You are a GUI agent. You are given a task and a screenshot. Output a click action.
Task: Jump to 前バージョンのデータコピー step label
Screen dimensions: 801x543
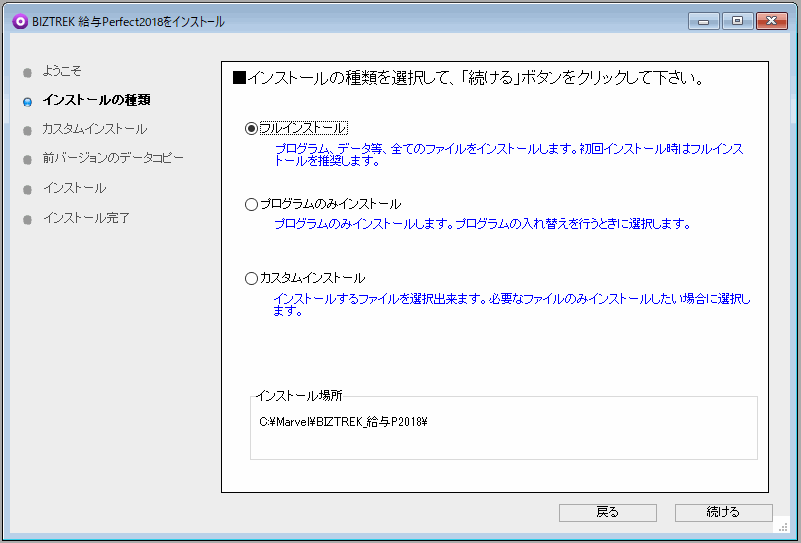(113, 158)
